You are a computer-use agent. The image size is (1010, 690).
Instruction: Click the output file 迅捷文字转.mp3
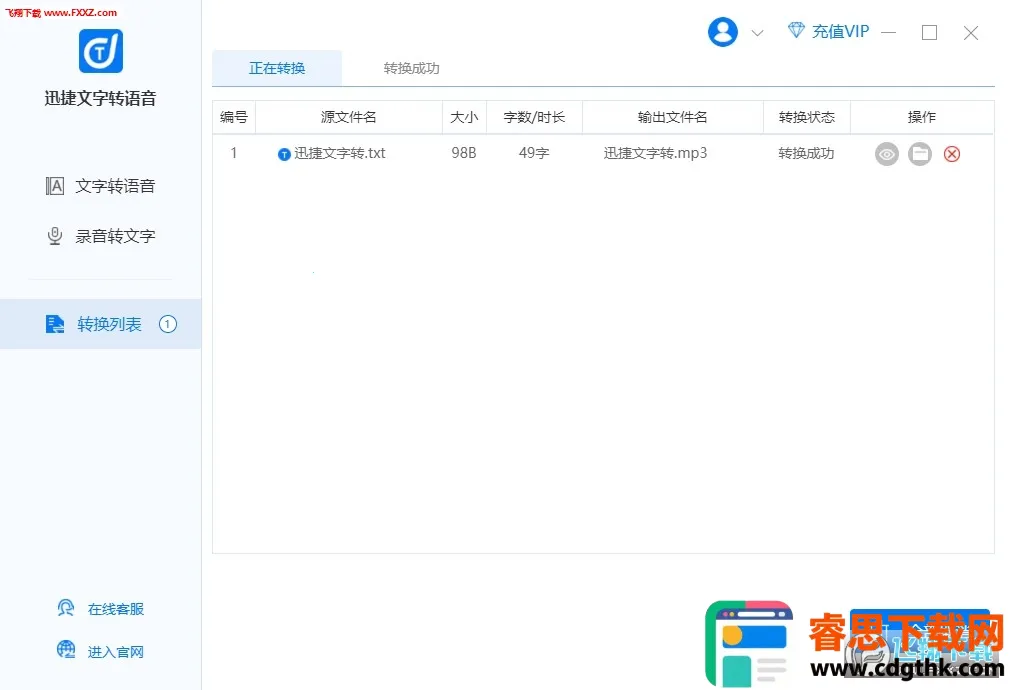pos(655,154)
